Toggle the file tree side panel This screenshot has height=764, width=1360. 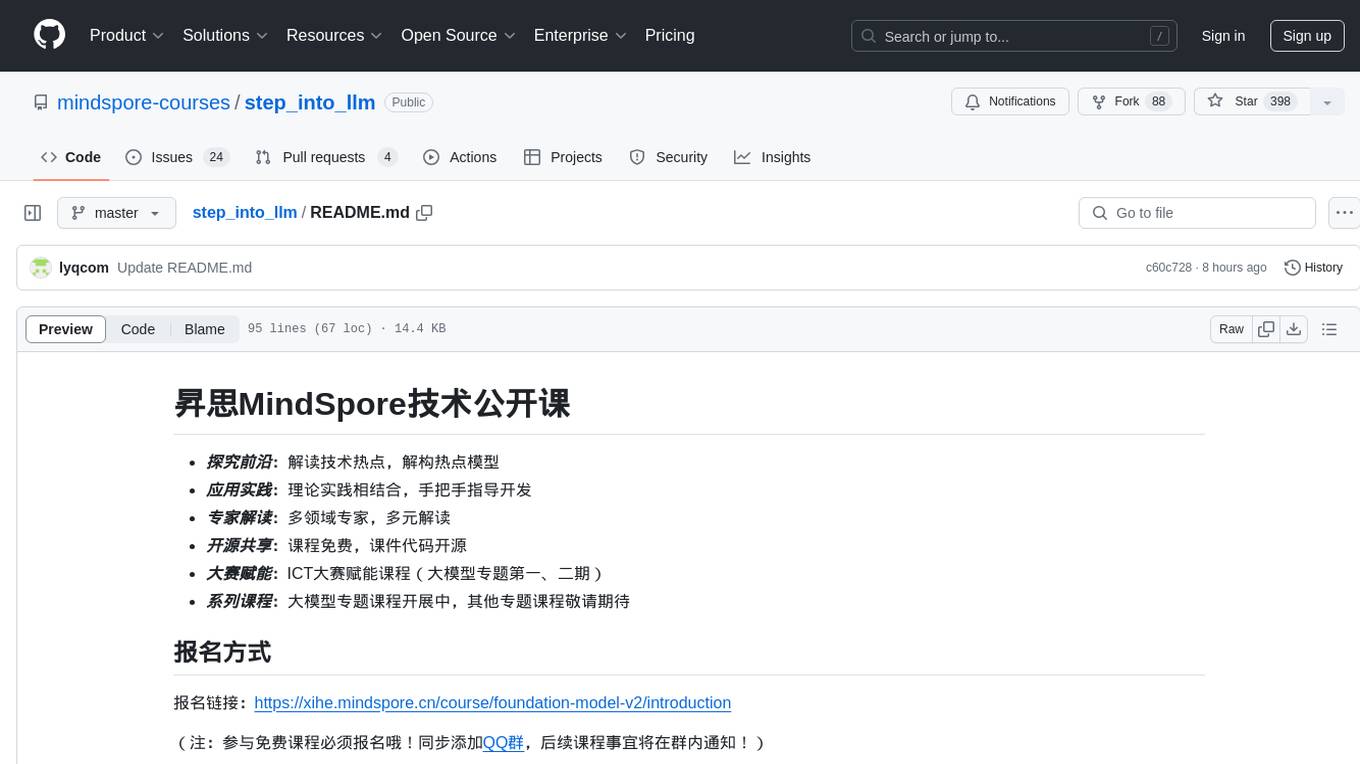click(x=33, y=213)
